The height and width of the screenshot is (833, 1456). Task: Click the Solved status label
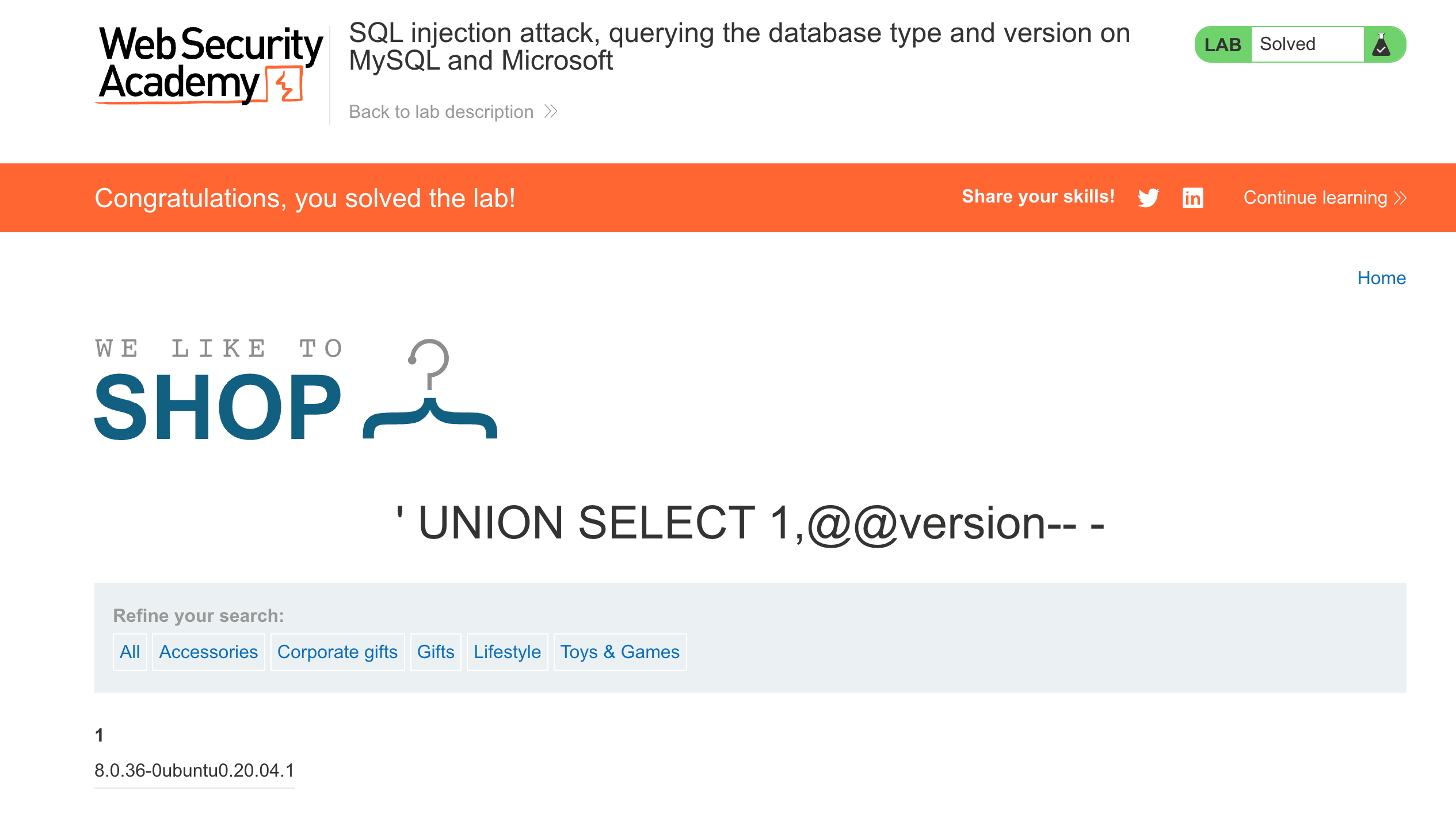click(1287, 44)
